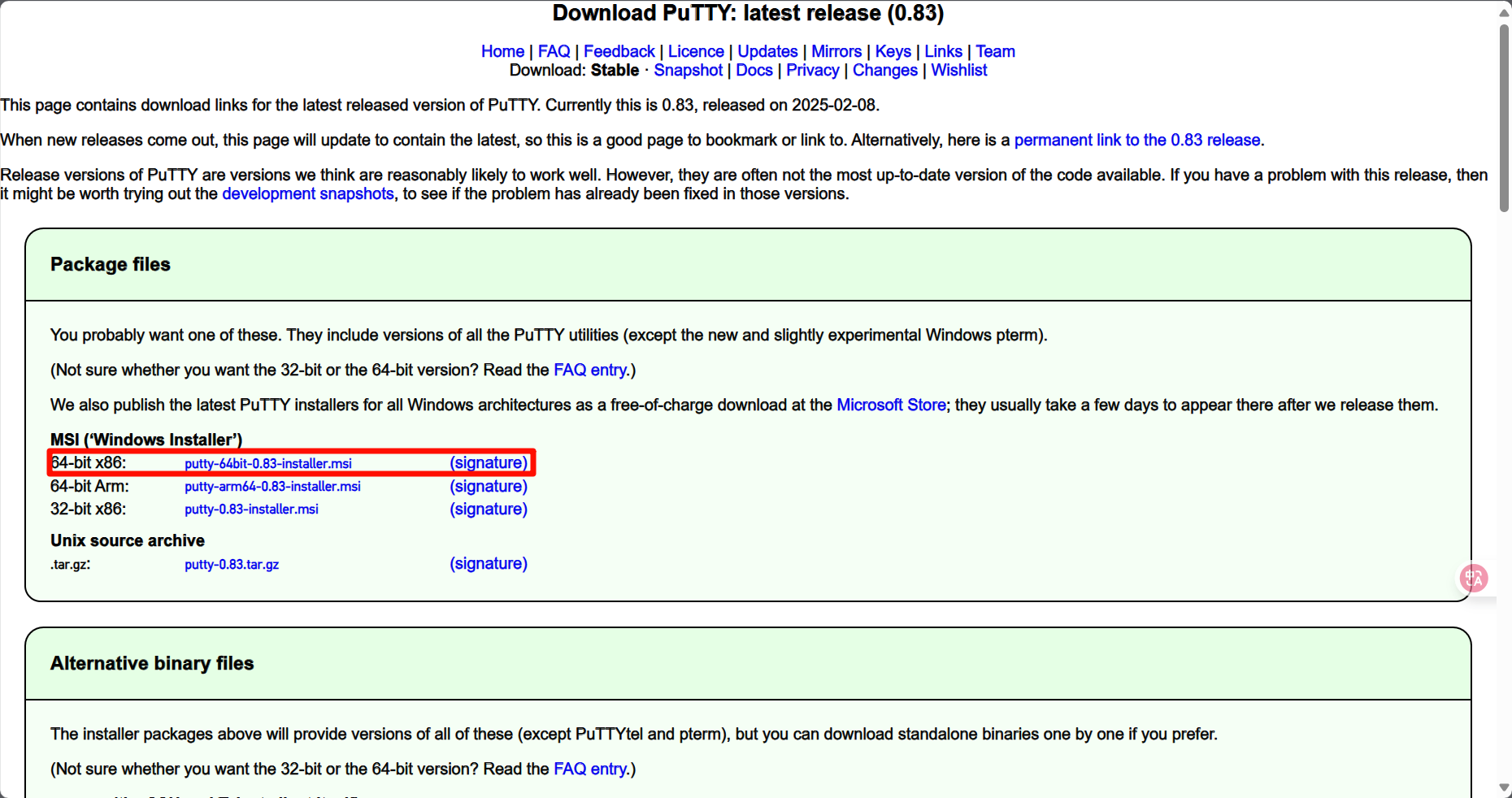Open the Keys link

point(893,51)
